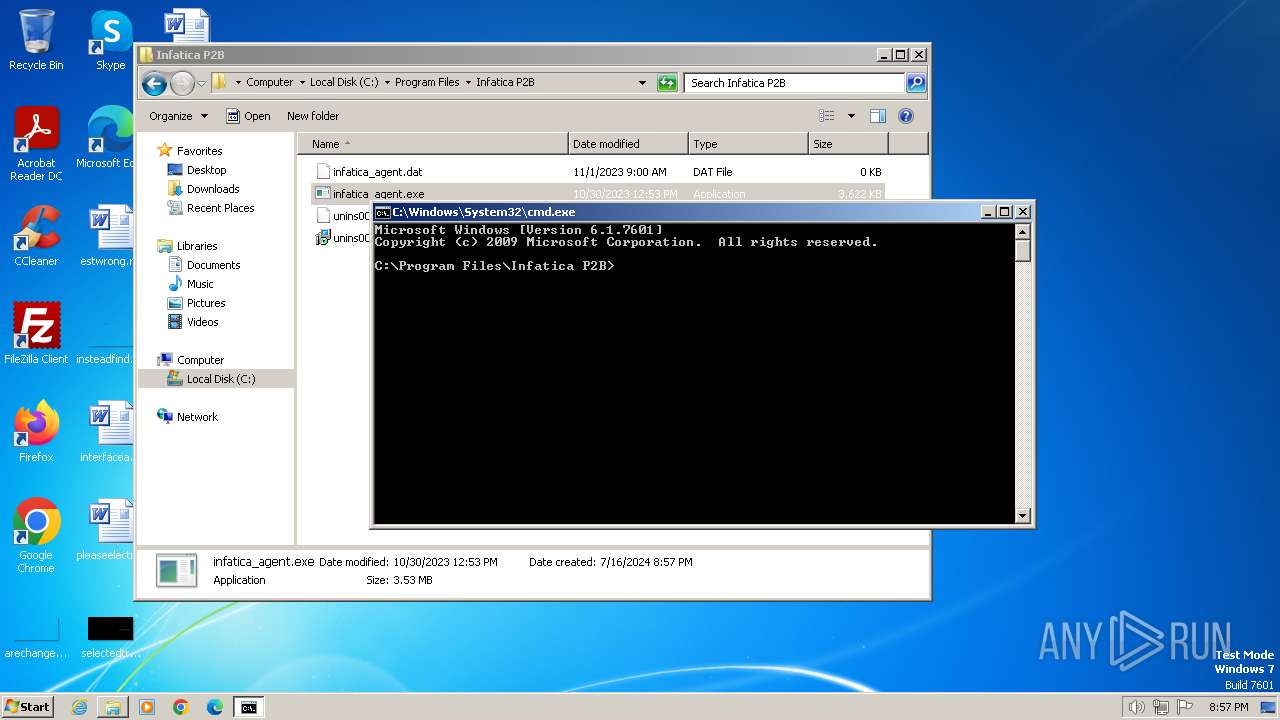Screen dimensions: 1280x720
Task: Click the Start button
Action: tap(28, 707)
